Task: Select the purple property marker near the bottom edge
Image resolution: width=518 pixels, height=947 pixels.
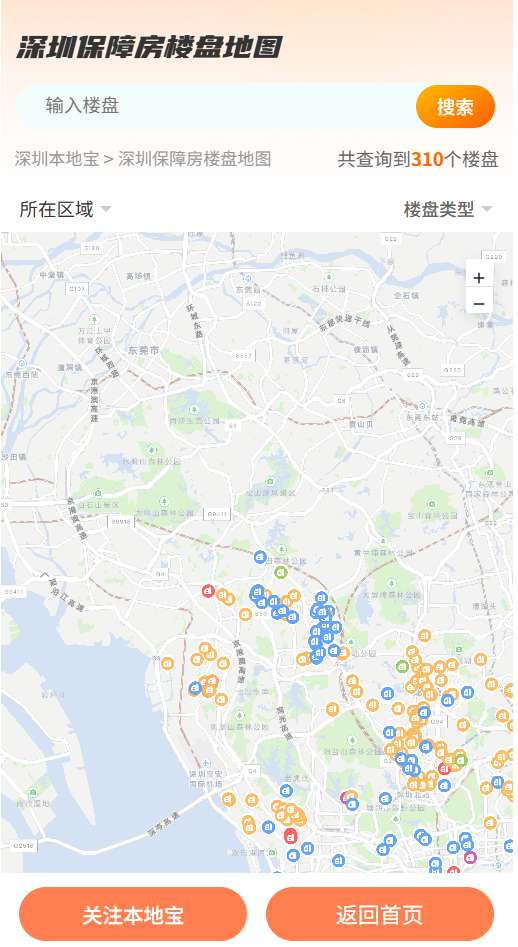Action: point(470,856)
